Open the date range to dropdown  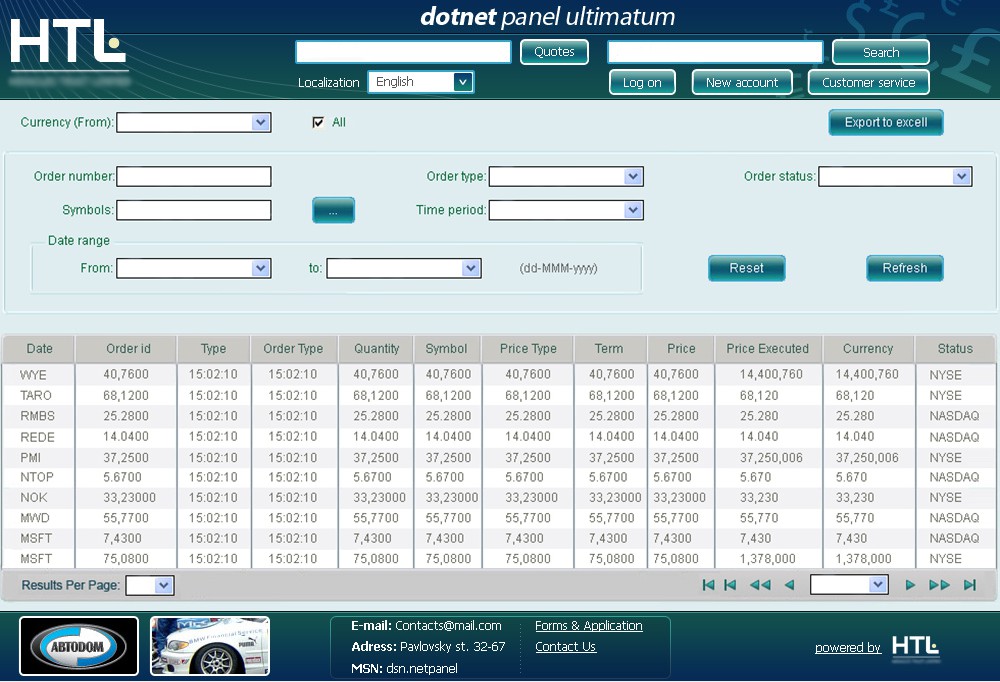404,268
